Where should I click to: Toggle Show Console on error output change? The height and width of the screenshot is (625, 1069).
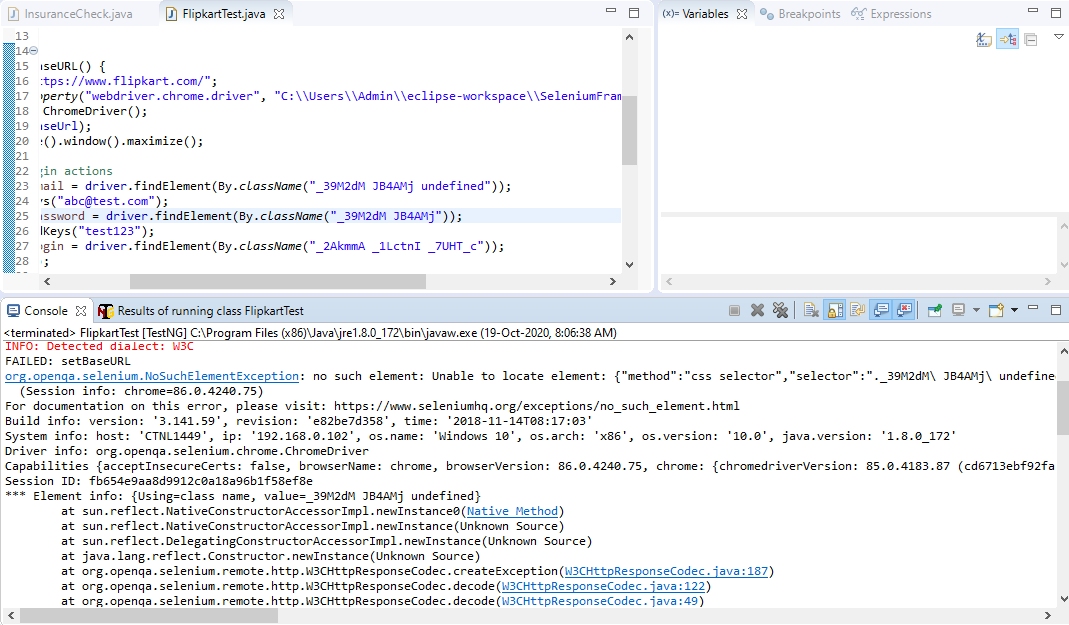tap(904, 310)
